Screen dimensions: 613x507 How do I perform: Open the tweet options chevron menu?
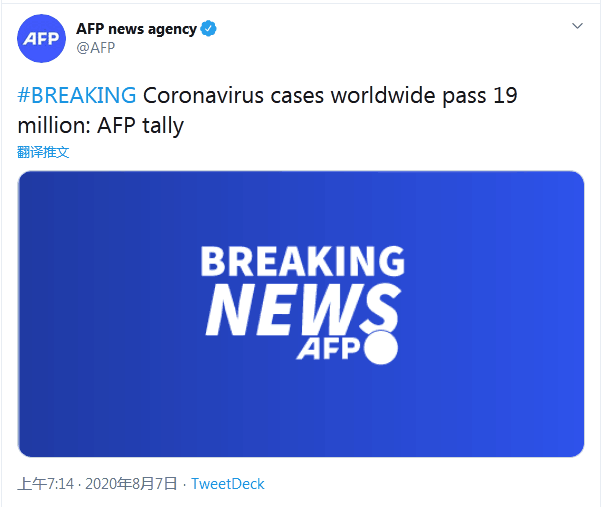(577, 25)
